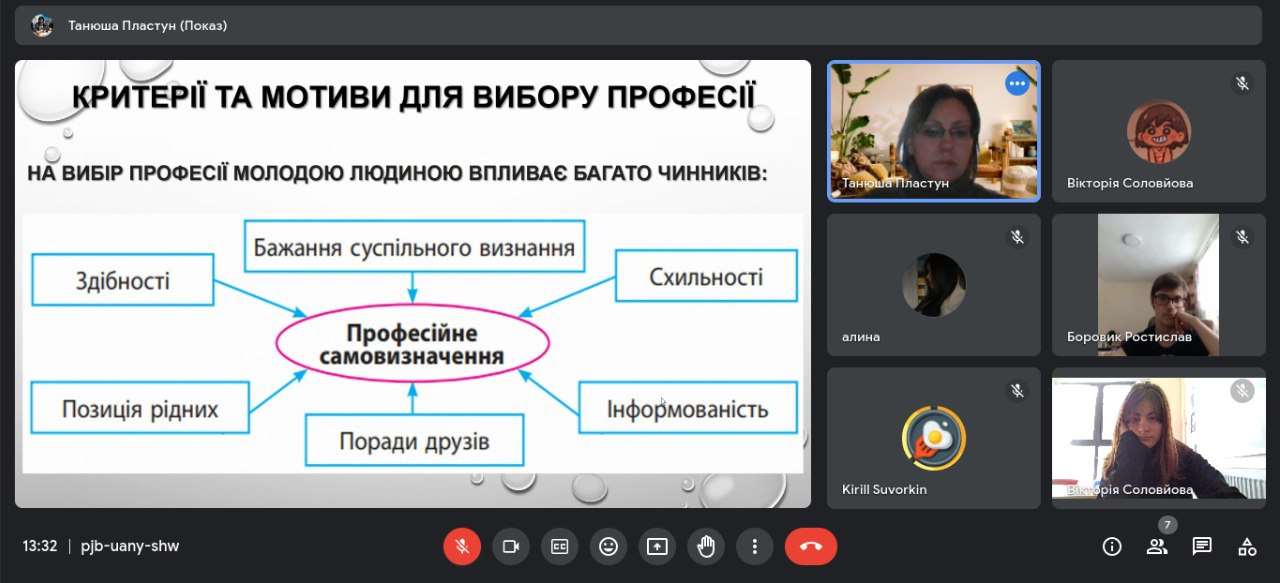Screen dimensions: 1280x583
Task: Open the chat messages panel
Action: pyautogui.click(x=1202, y=546)
